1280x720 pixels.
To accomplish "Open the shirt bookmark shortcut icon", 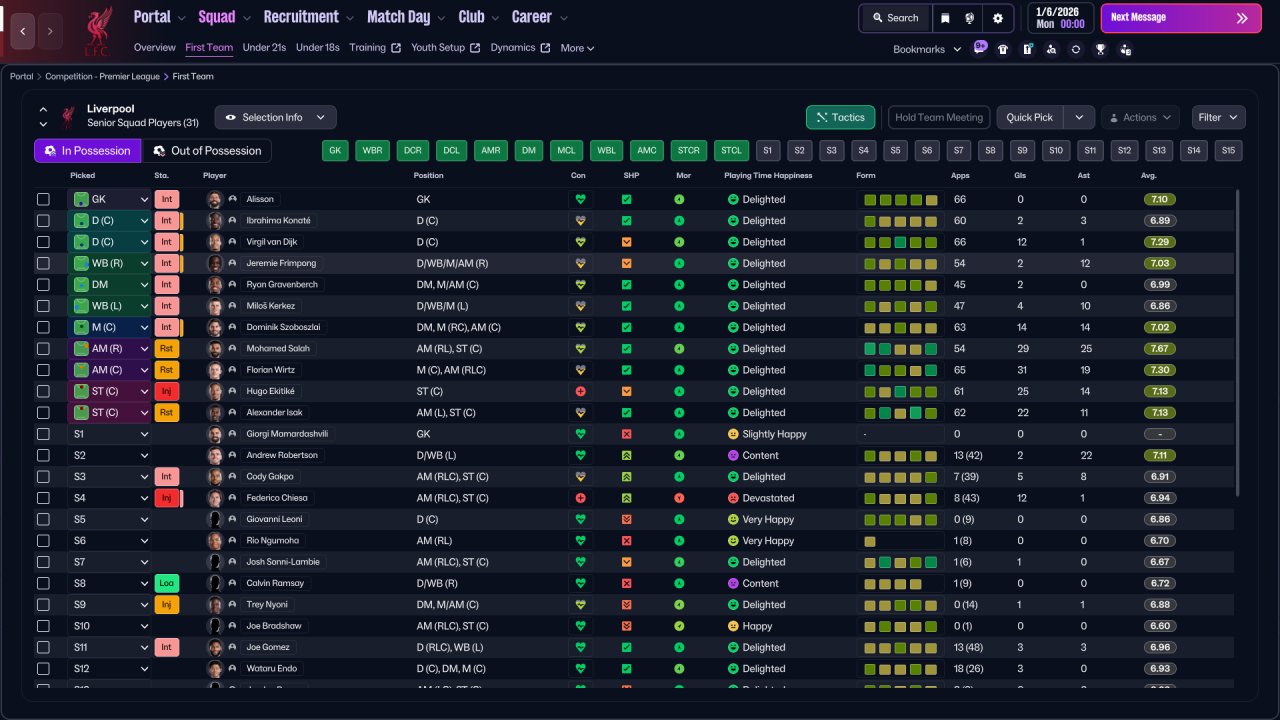I will [x=1003, y=49].
